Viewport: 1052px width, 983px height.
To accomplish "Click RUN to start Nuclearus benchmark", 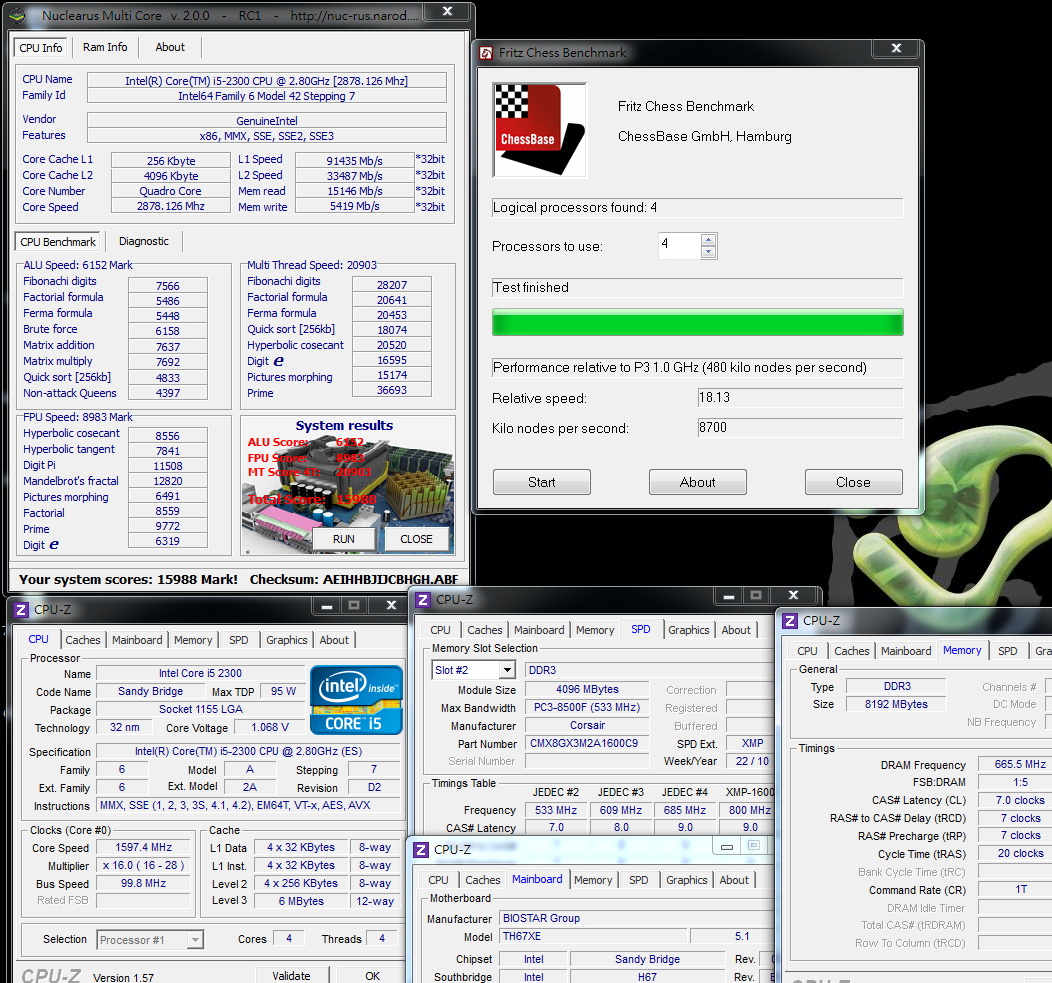I will (x=344, y=539).
